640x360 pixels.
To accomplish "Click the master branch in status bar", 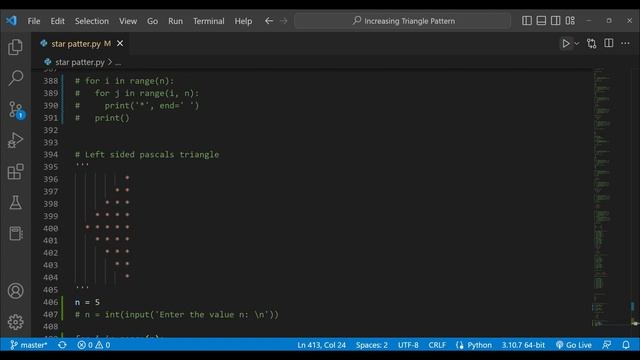I will [29, 345].
